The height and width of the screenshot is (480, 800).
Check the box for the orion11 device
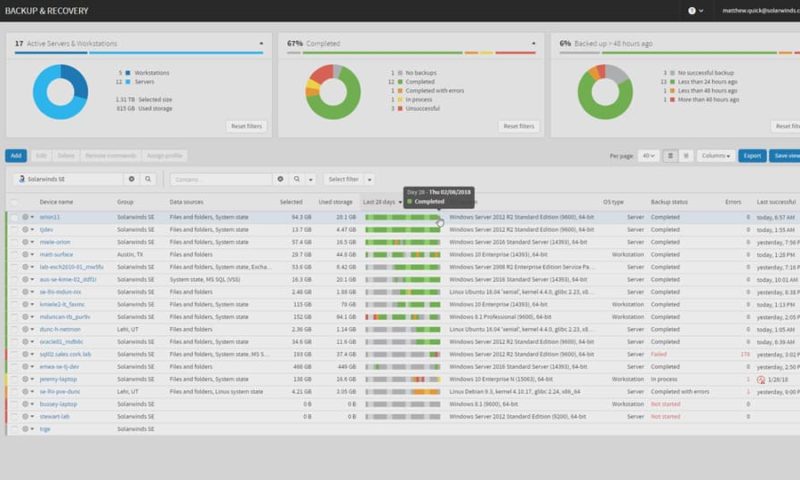(14, 217)
